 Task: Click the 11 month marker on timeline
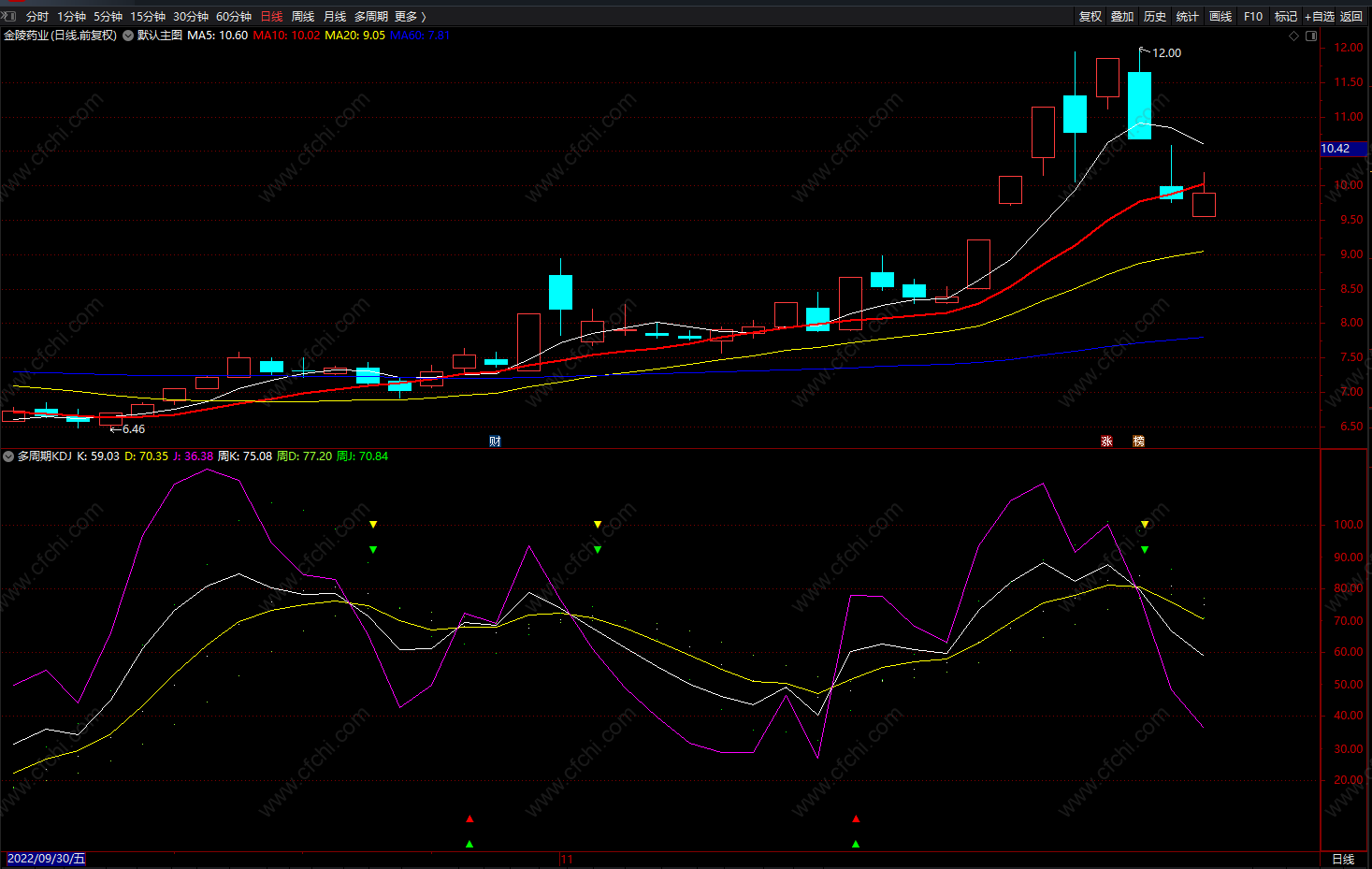tap(567, 859)
